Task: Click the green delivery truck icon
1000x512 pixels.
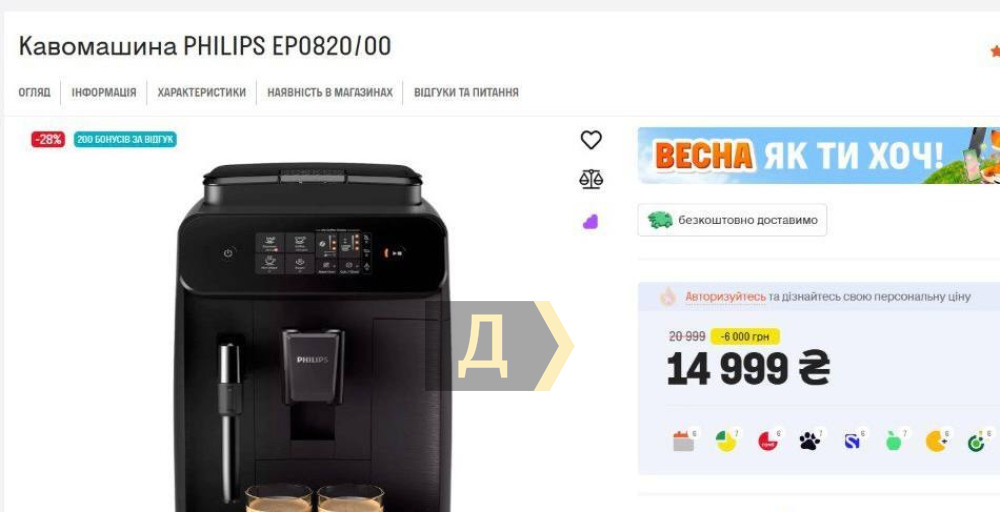Action: (x=660, y=220)
